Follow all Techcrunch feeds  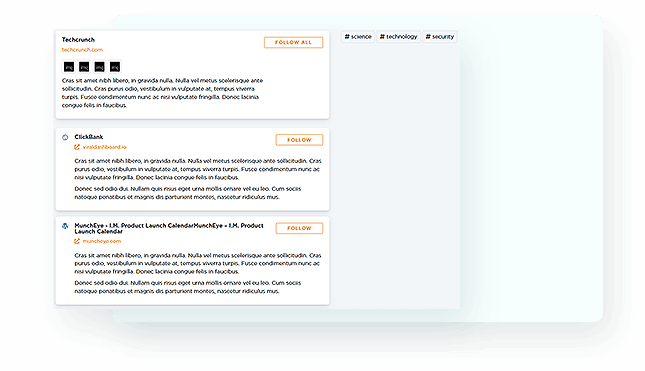[x=293, y=42]
